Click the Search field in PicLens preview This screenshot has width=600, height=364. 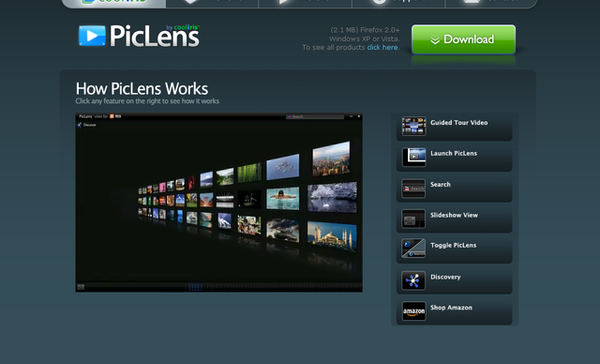315,116
